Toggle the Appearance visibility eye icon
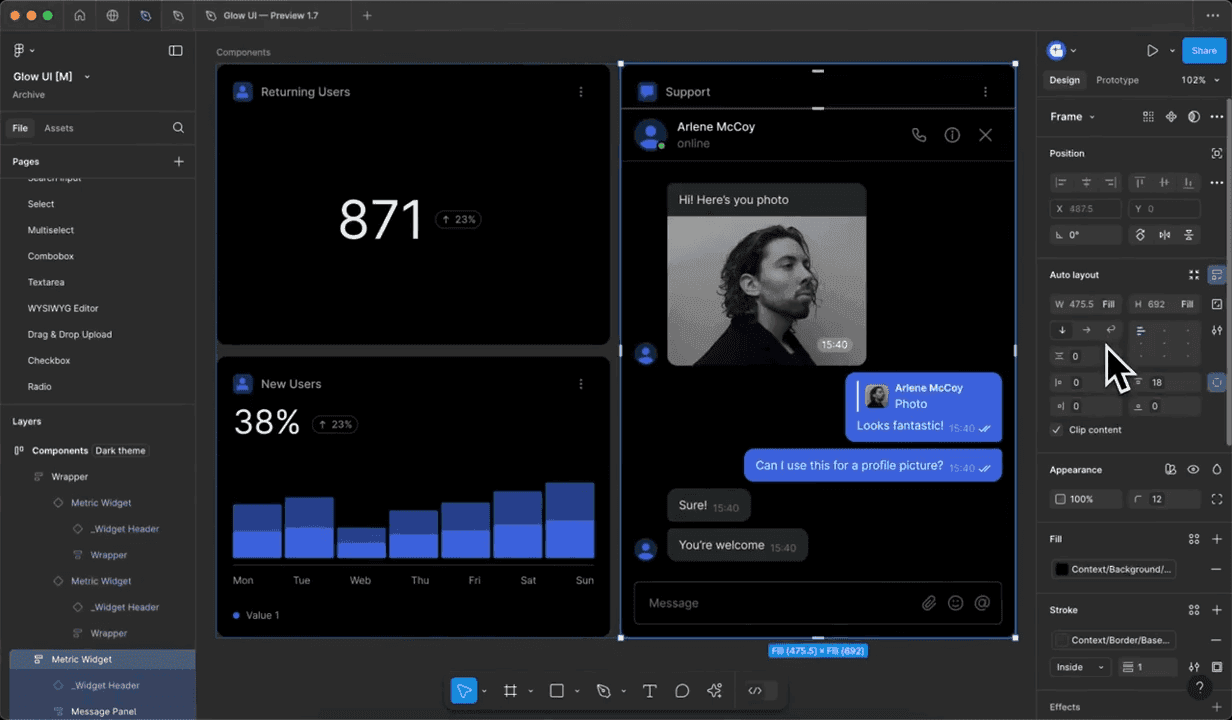Image resolution: width=1232 pixels, height=720 pixels. click(x=1193, y=469)
